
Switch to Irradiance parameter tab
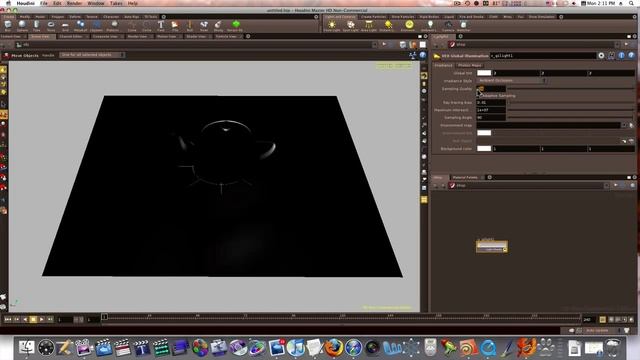tap(443, 65)
